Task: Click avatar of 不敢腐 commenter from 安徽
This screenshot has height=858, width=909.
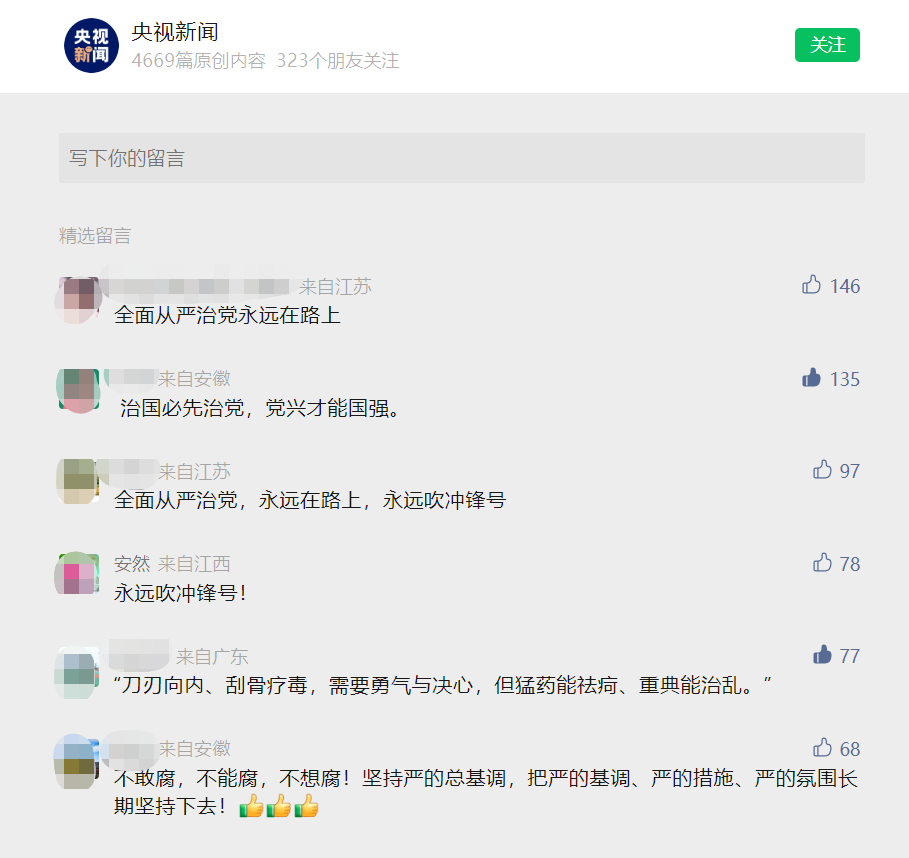Action: (77, 762)
